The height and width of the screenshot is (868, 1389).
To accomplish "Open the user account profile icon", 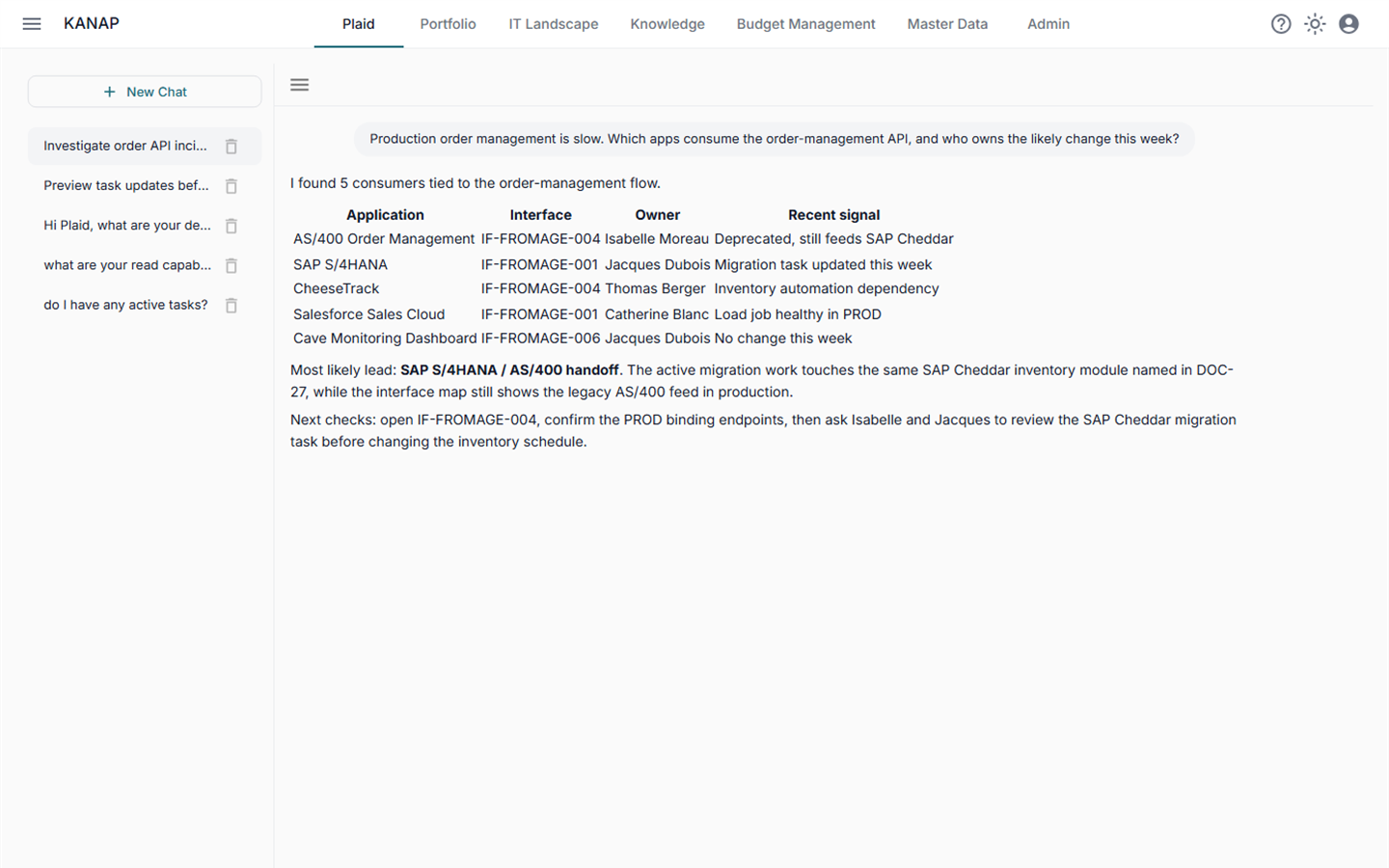I will click(x=1348, y=24).
